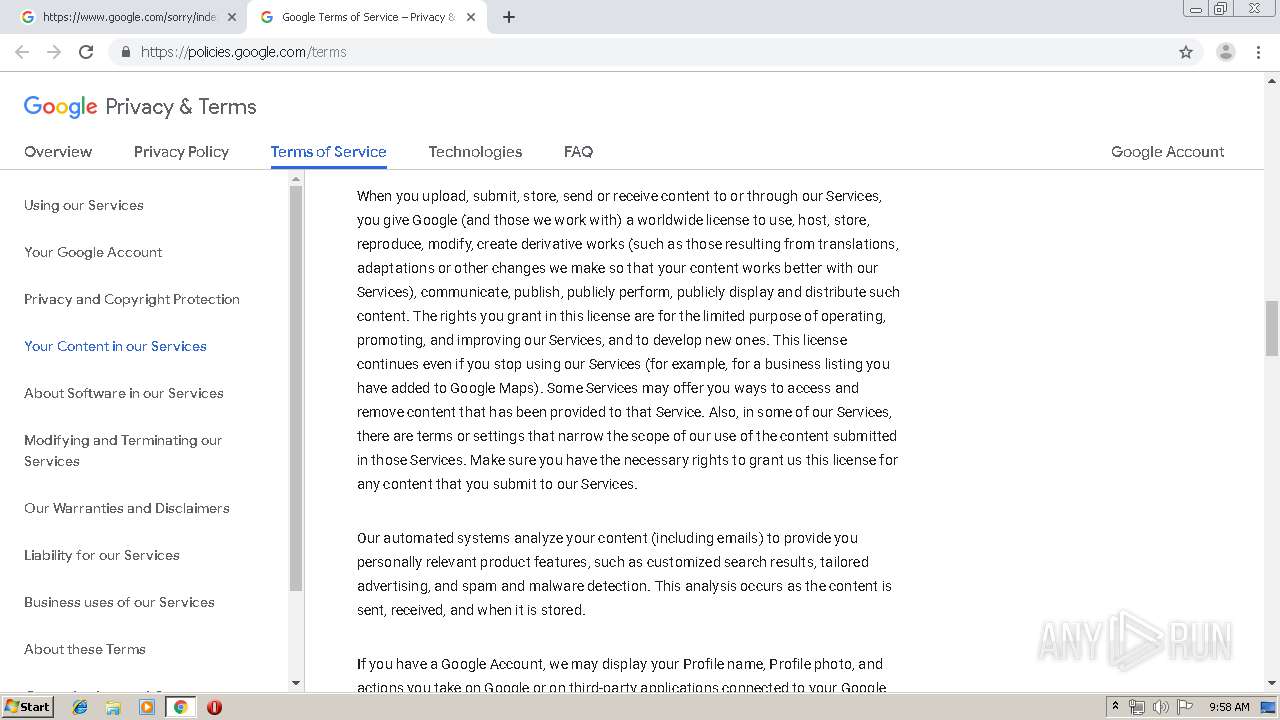
Task: Jump to About these Terms section
Action: point(85,649)
